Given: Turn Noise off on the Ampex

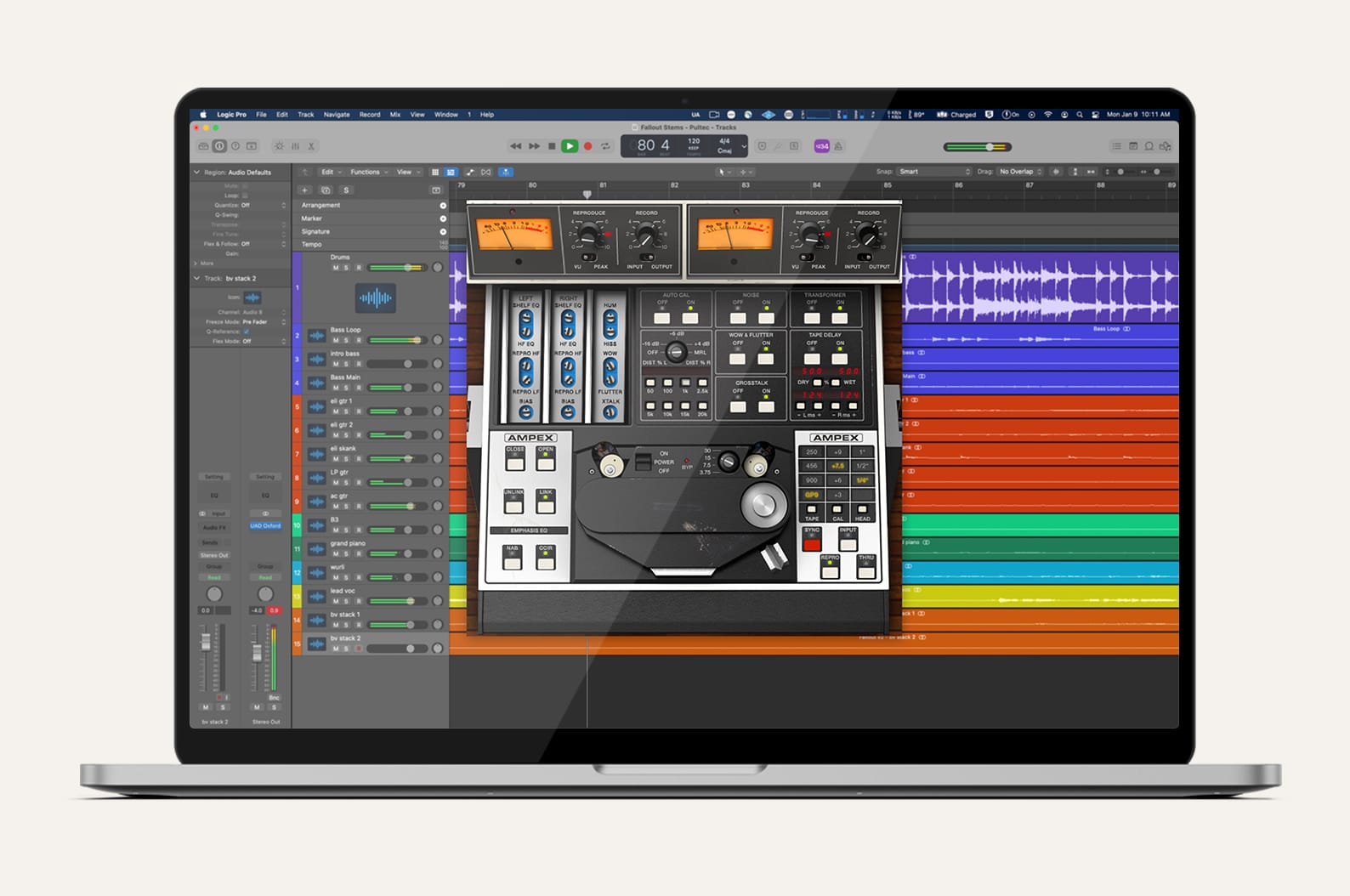Looking at the screenshot, I should point(738,318).
